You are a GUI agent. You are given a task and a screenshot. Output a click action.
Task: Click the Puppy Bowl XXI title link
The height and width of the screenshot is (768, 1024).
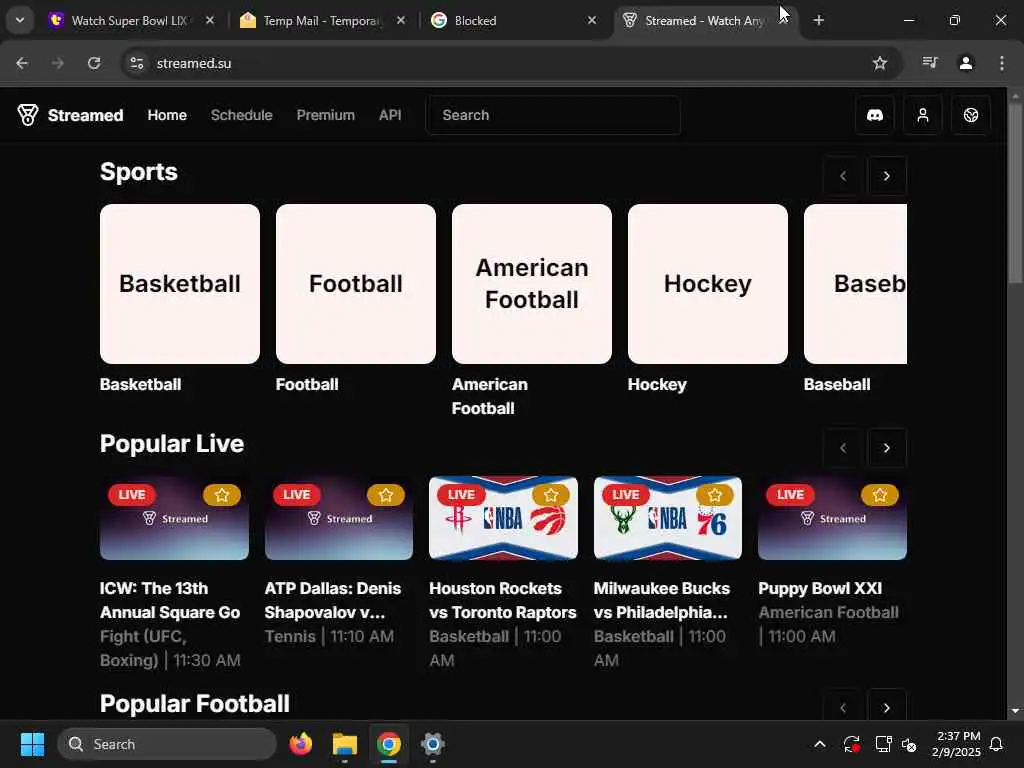pos(820,588)
